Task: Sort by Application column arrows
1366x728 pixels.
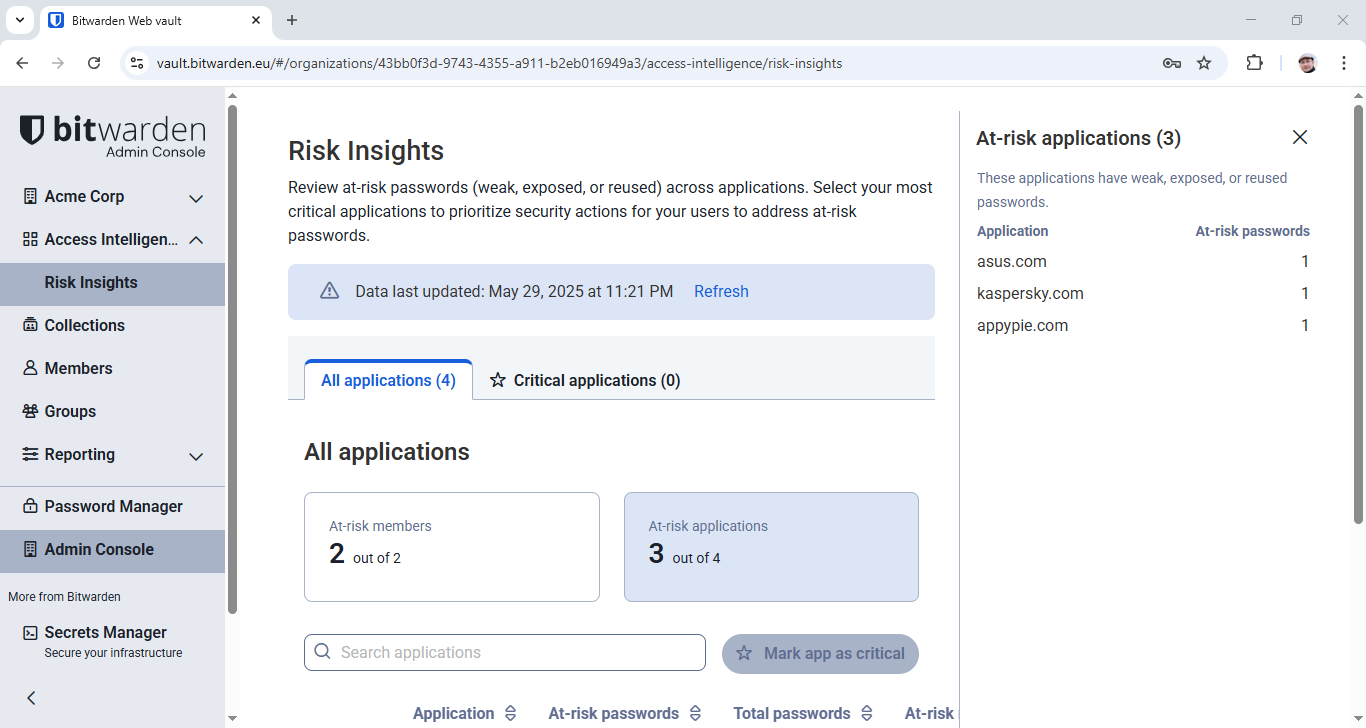Action: (x=510, y=713)
